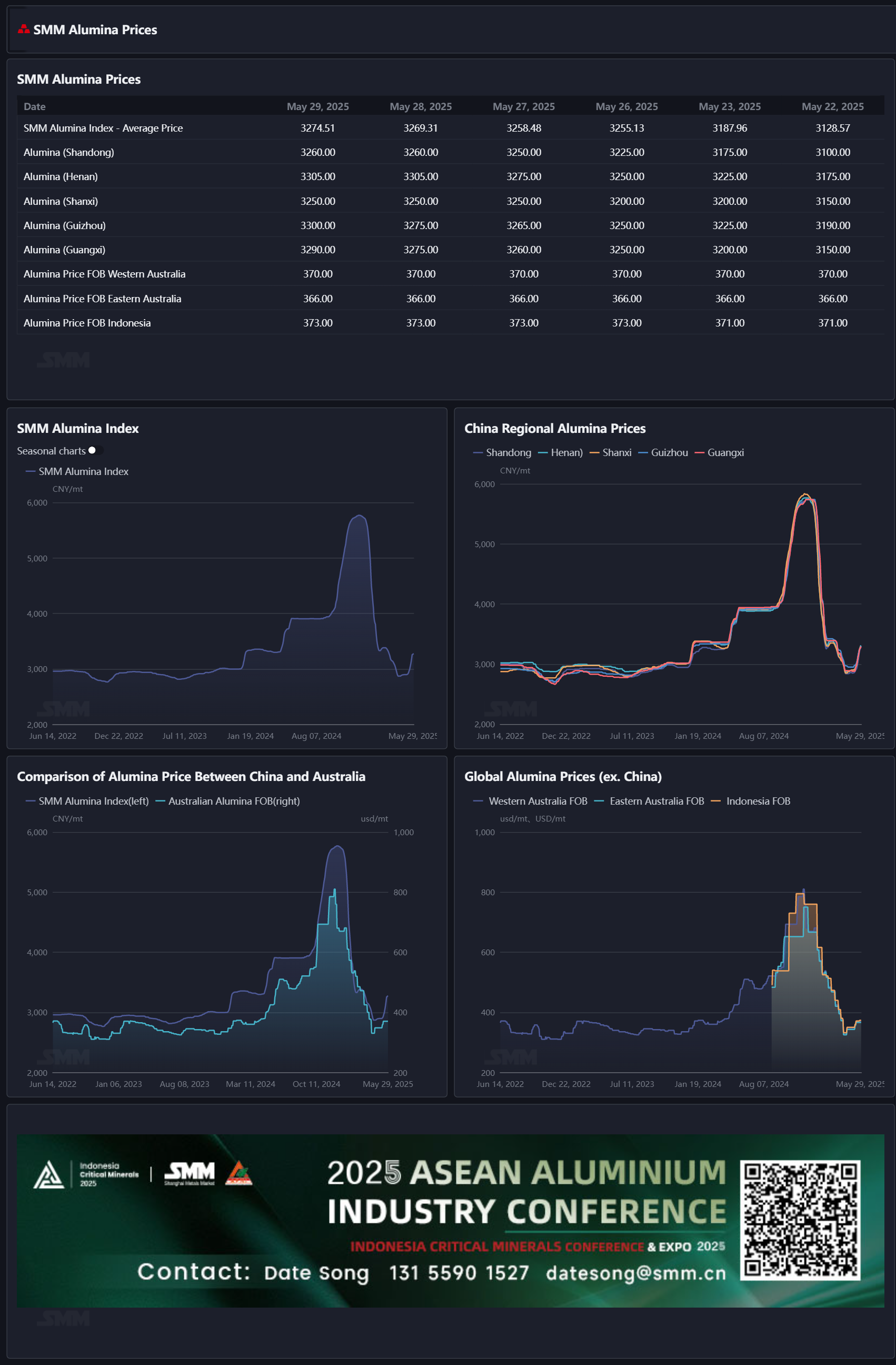Click the China regional chart price peak
Viewport: 896px width, 1365px height.
coord(805,495)
